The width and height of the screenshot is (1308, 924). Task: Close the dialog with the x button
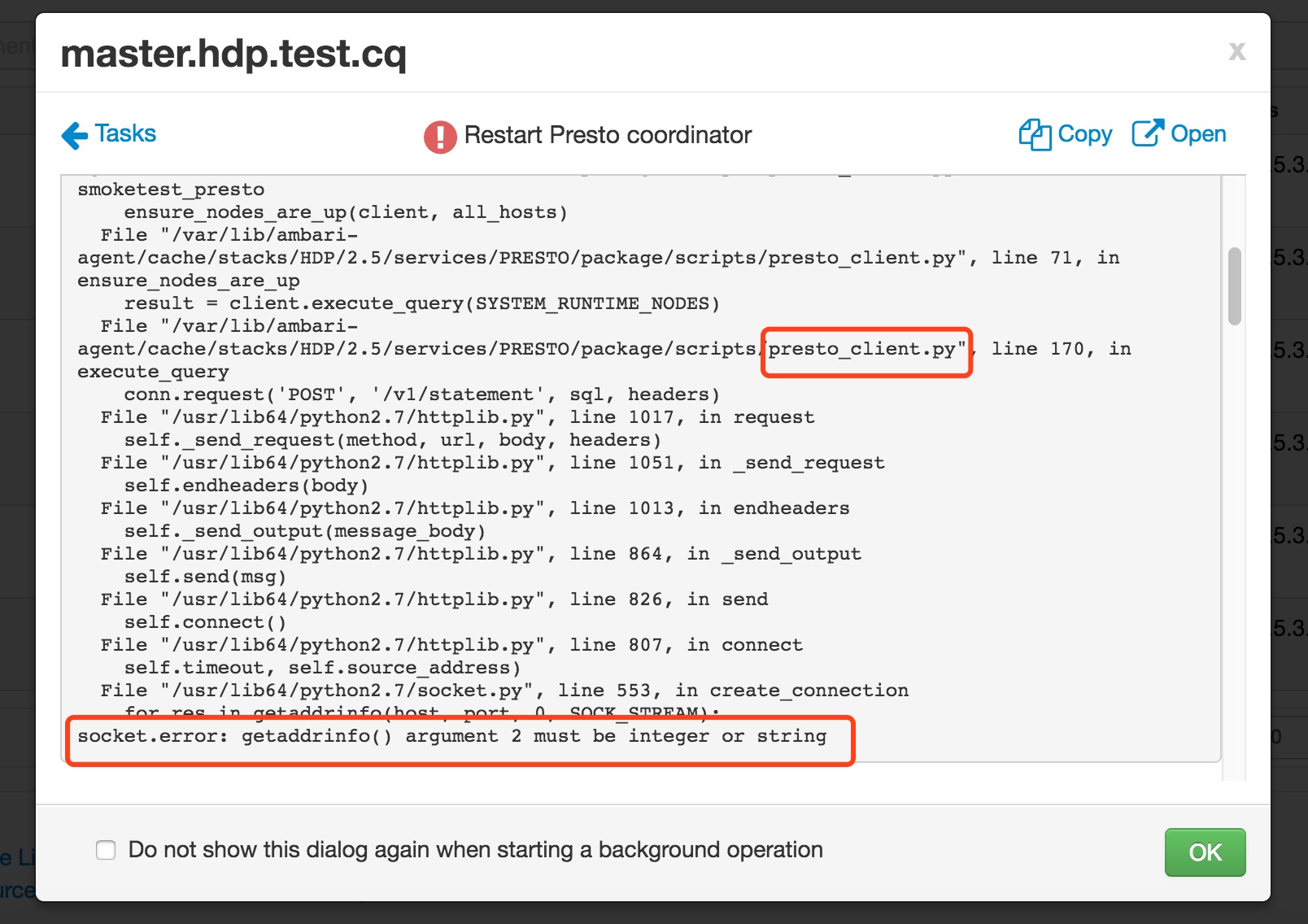[x=1237, y=51]
